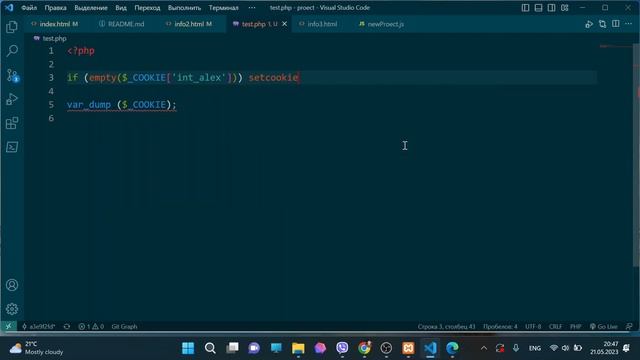
Task: Change encoding via UTF-8 status item
Action: (533, 327)
